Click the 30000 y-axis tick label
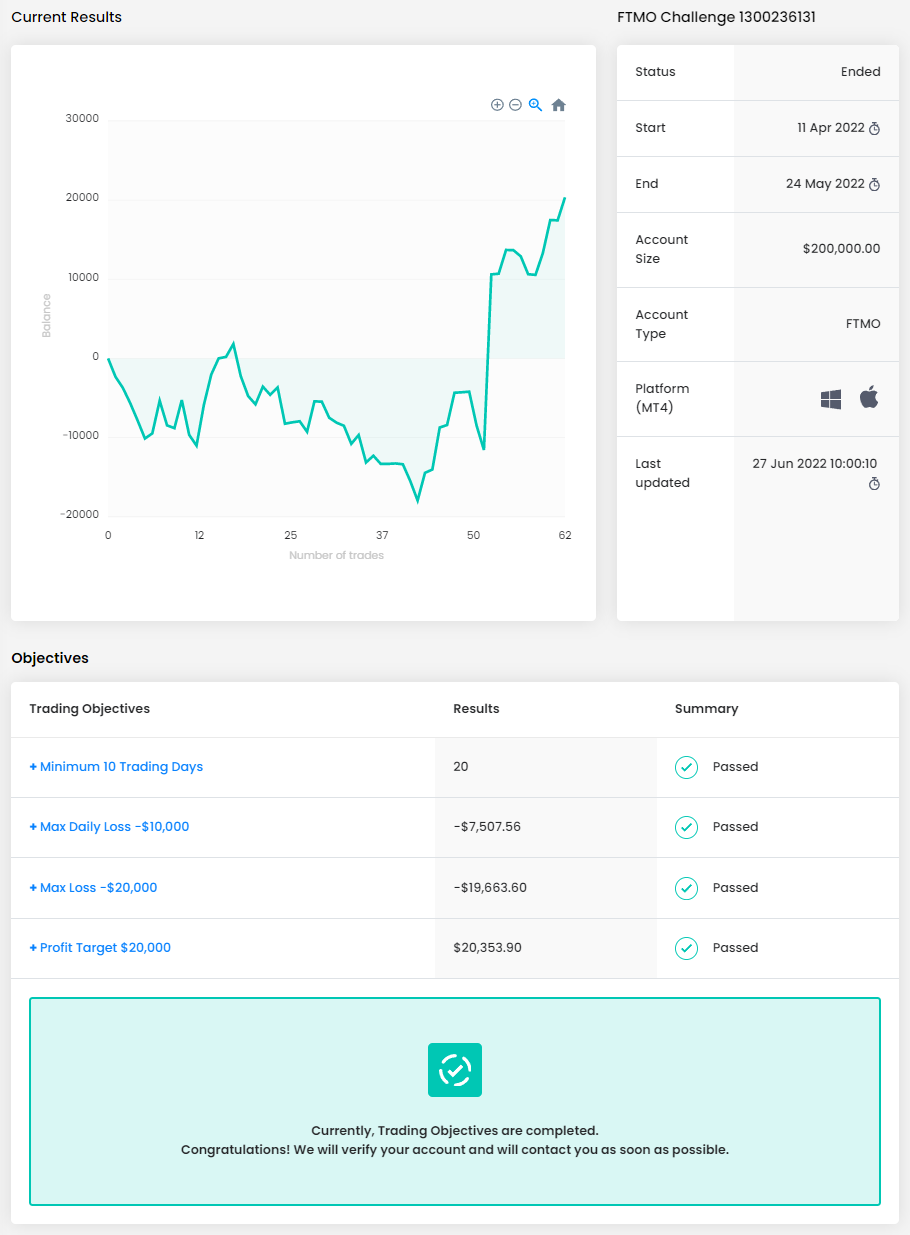910x1235 pixels. click(82, 119)
